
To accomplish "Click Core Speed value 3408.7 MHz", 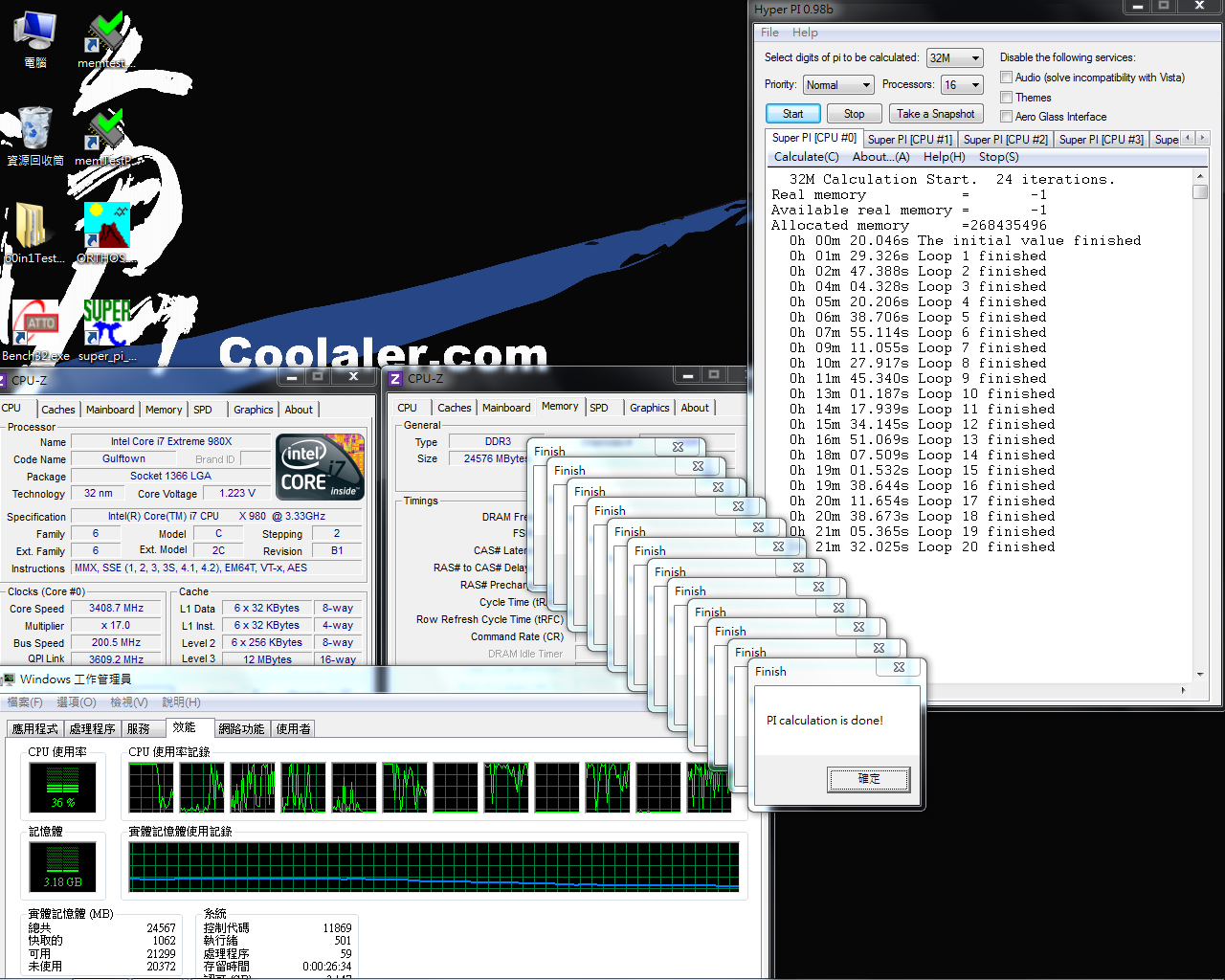I will (x=117, y=609).
